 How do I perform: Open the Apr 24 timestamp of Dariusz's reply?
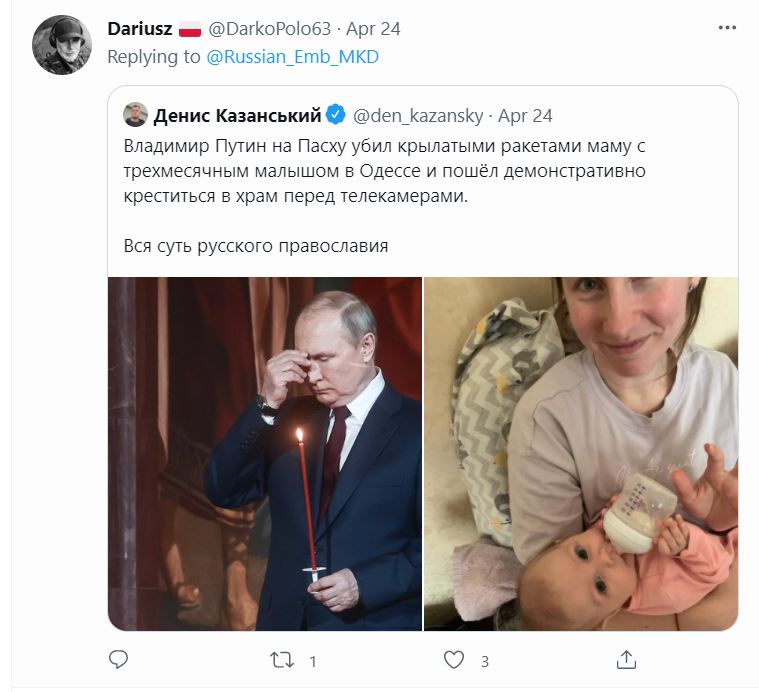pyautogui.click(x=373, y=29)
